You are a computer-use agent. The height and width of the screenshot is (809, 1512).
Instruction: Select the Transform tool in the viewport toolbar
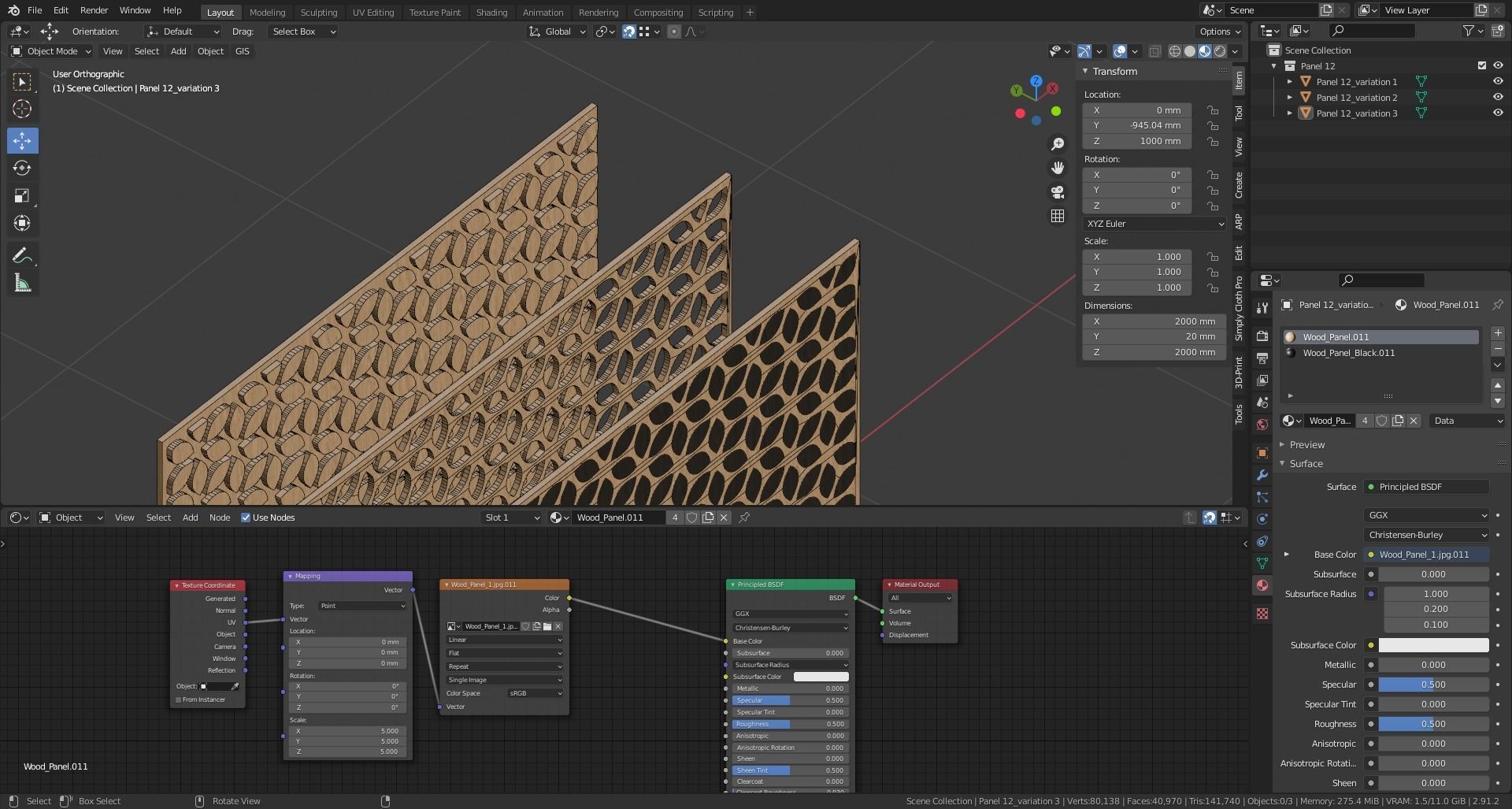tap(22, 224)
